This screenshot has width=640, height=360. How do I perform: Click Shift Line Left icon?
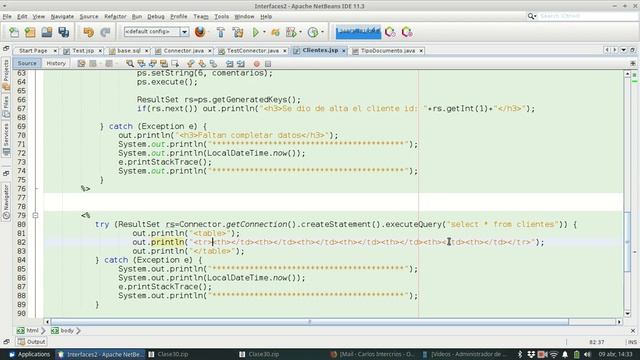(x=229, y=64)
